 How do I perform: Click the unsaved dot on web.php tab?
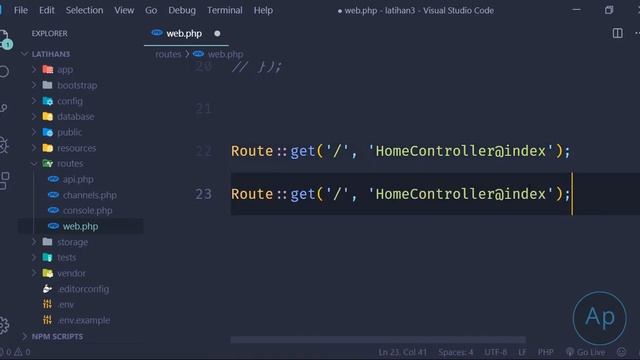217,33
